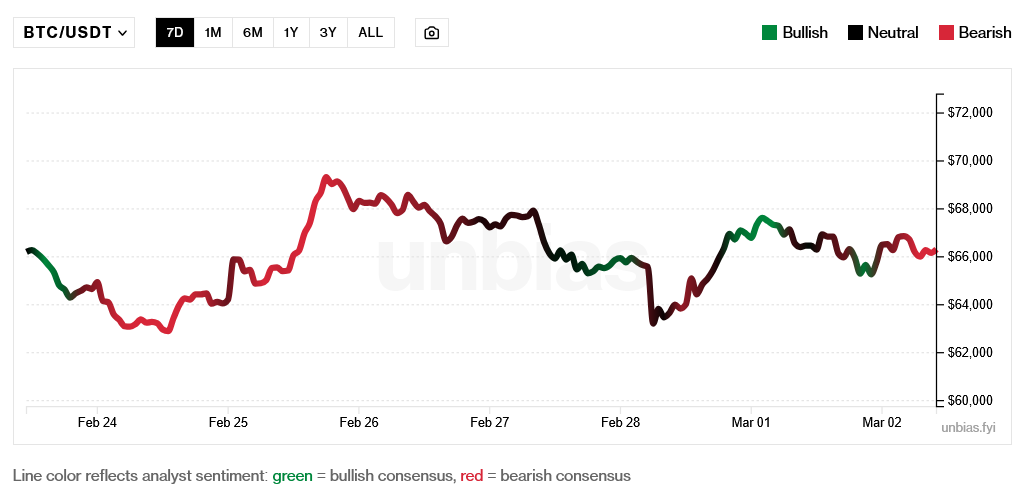
Task: Open the BTC/USDT pair dropdown
Action: click(x=74, y=32)
